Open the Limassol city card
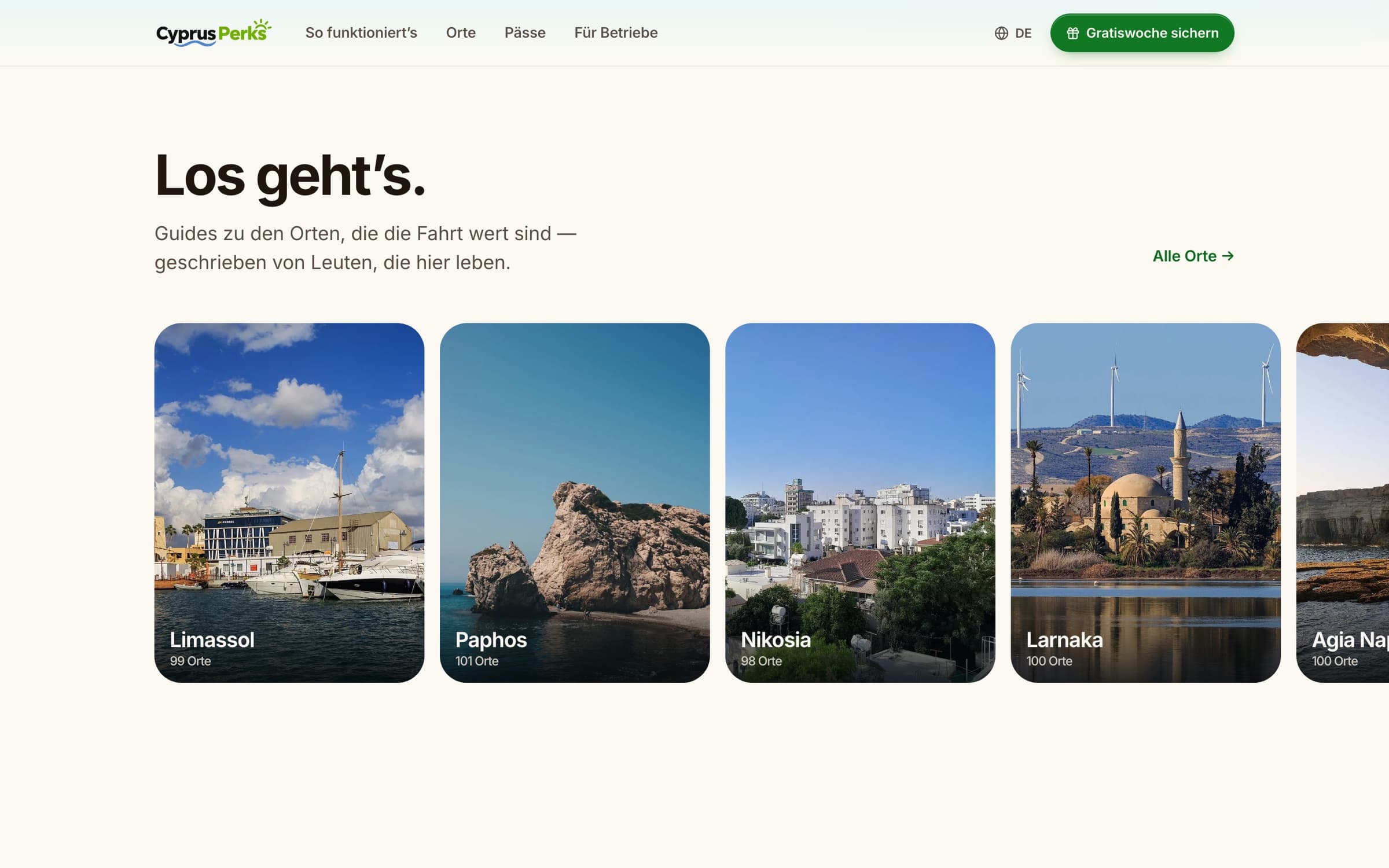The width and height of the screenshot is (1389, 868). click(x=289, y=502)
